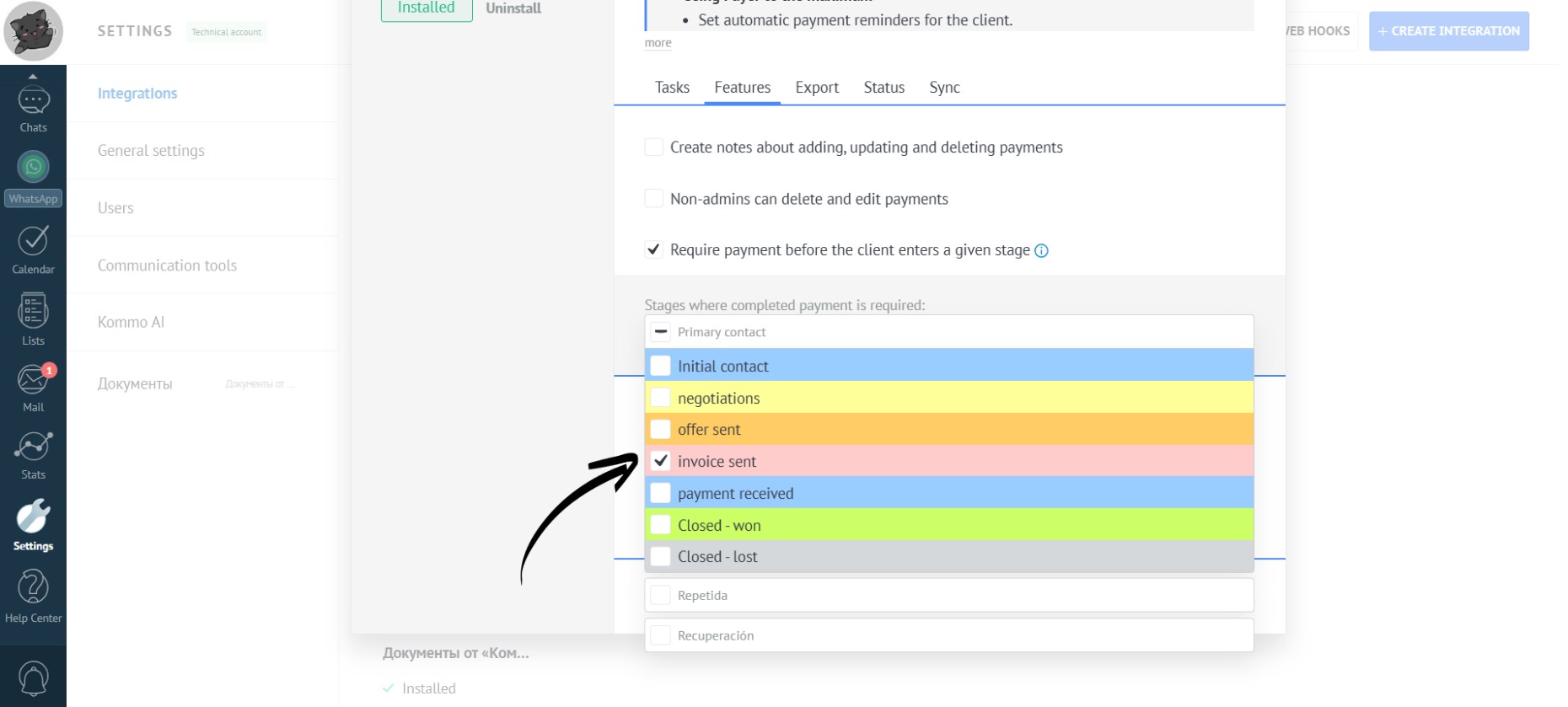Click the Uninstall button
1568x707 pixels.
(513, 8)
